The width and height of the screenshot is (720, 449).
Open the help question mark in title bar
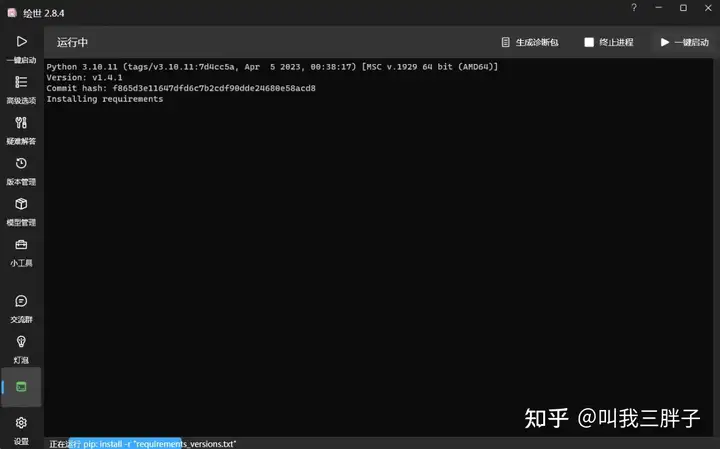point(634,8)
